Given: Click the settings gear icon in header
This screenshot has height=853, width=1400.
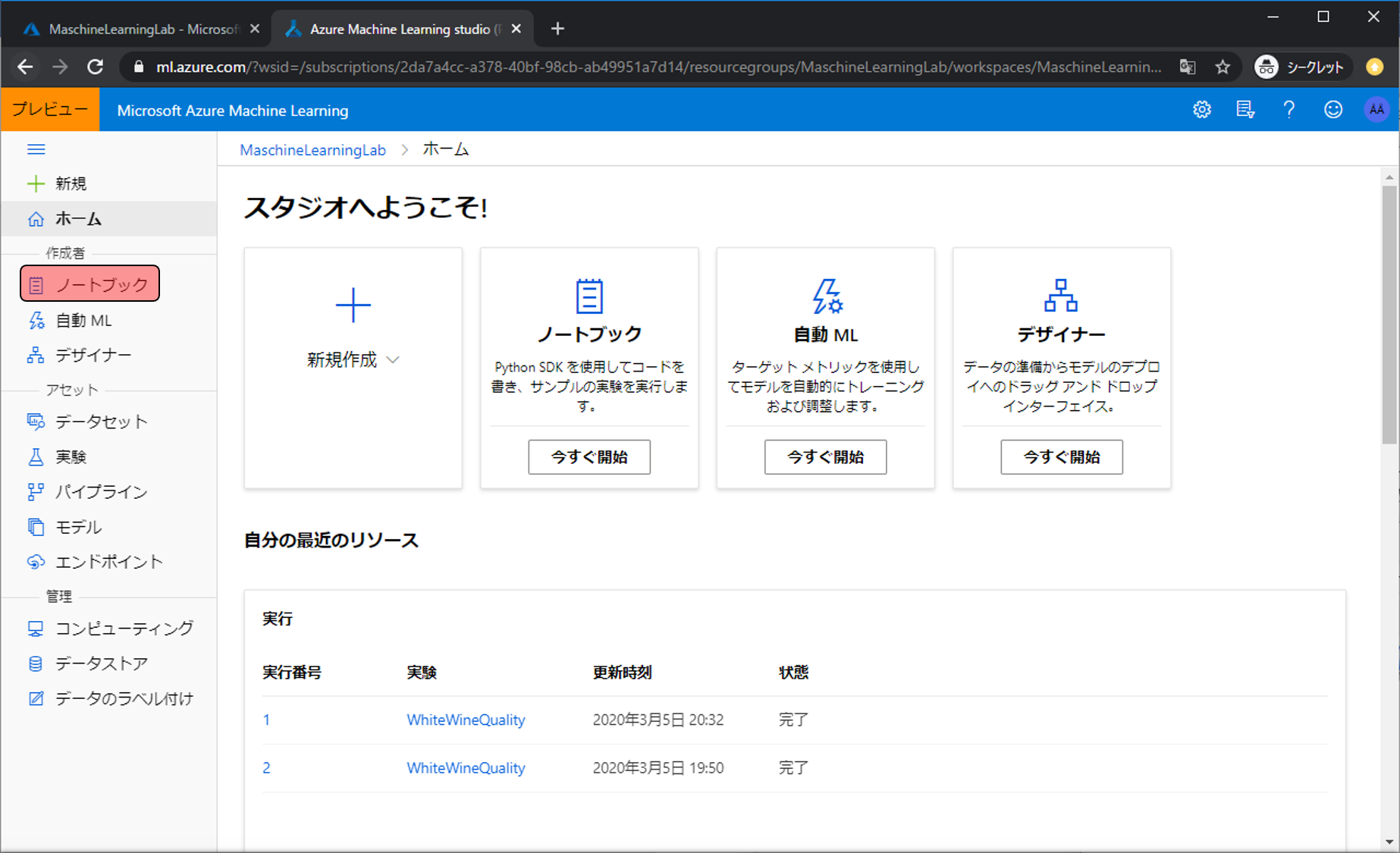Looking at the screenshot, I should (1201, 110).
